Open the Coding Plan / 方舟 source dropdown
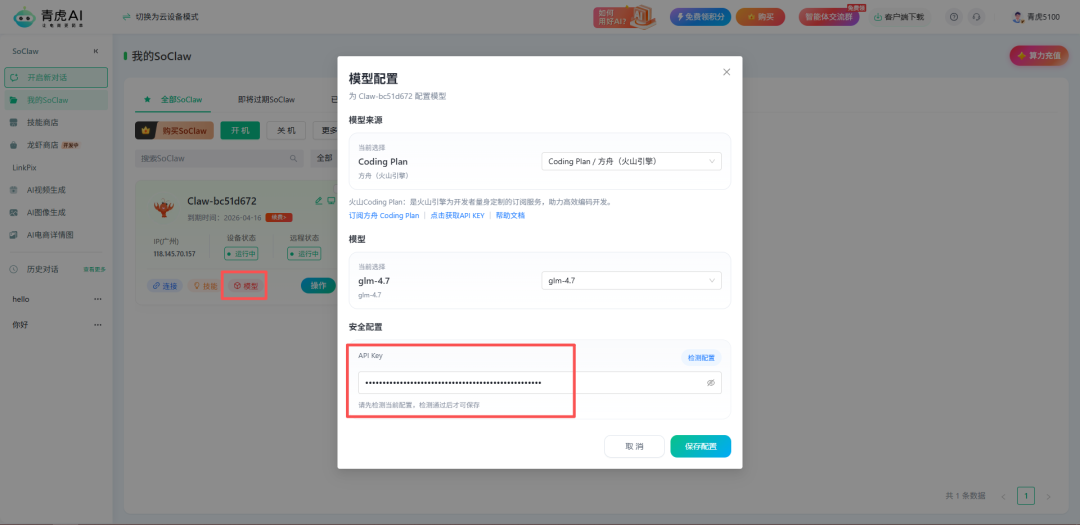 tap(631, 161)
